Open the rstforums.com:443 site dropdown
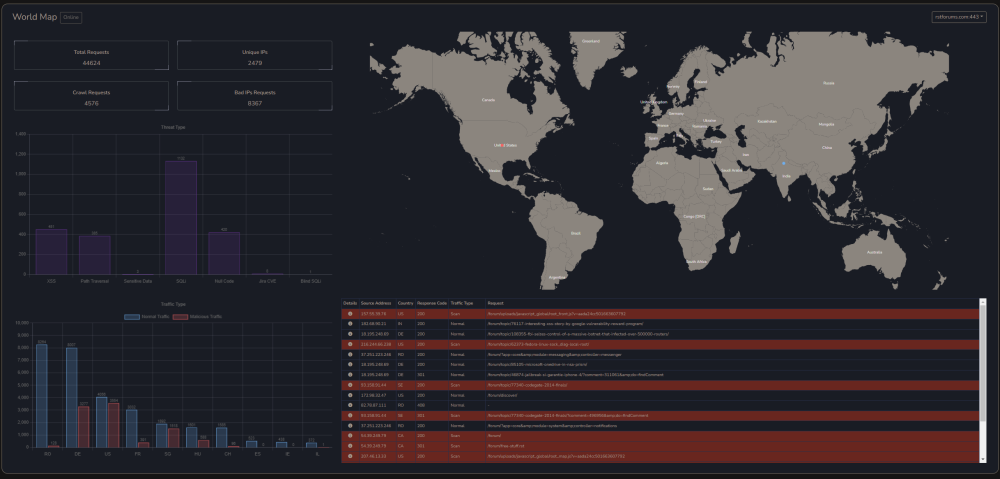 pos(957,17)
